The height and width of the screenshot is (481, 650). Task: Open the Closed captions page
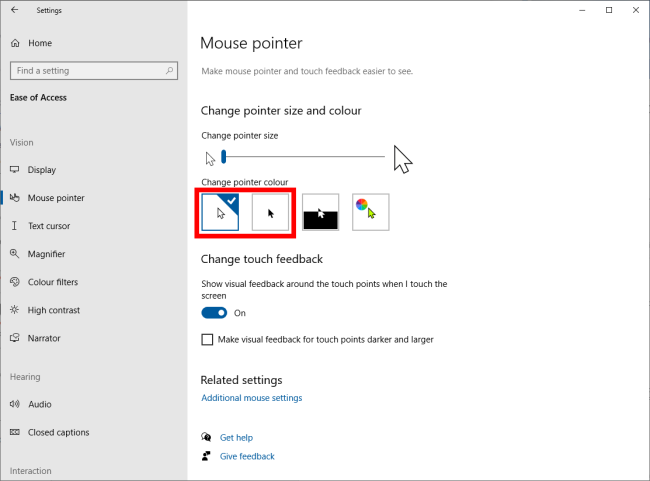(x=58, y=432)
